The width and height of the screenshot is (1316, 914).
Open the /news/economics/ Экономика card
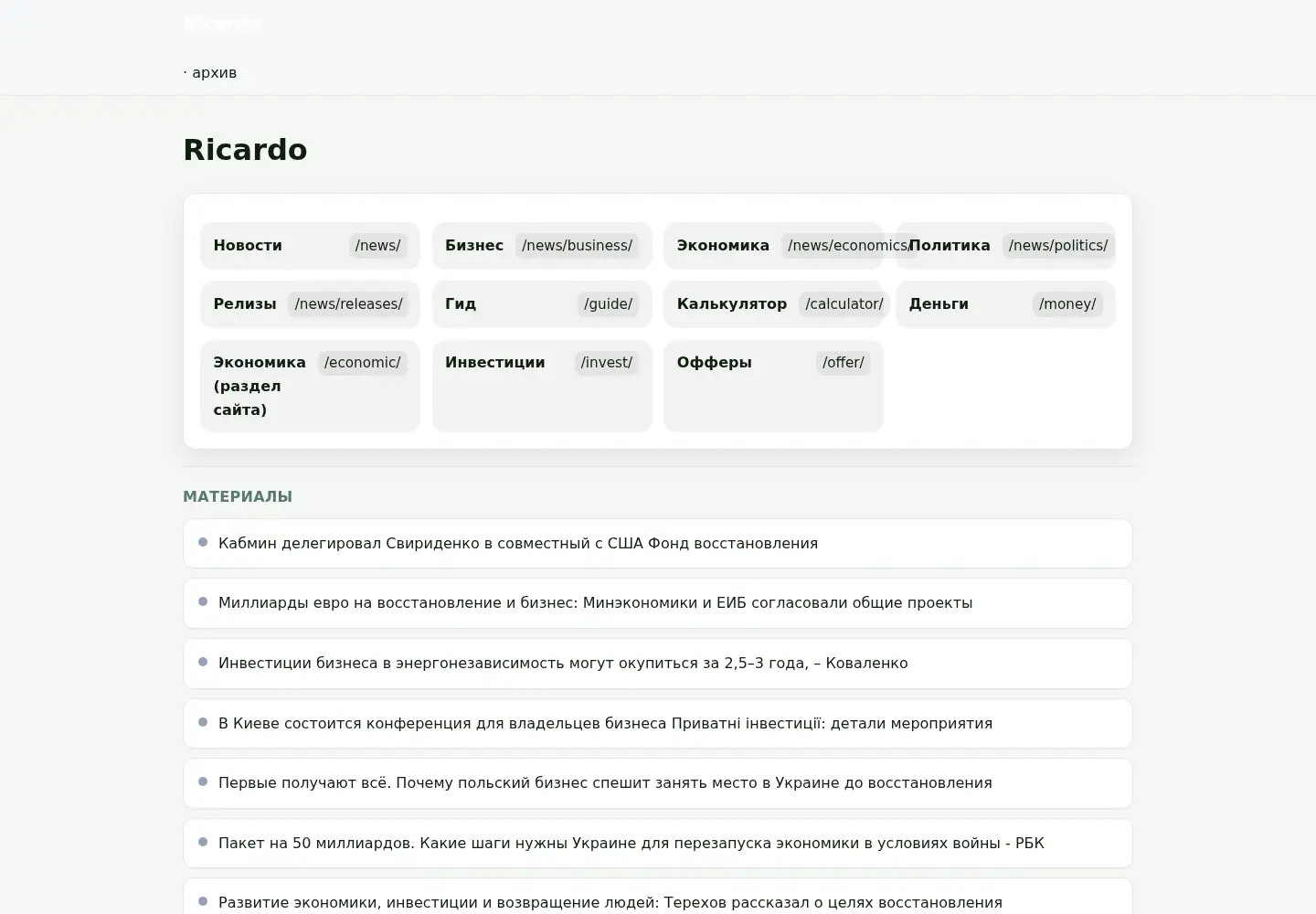[x=774, y=246]
